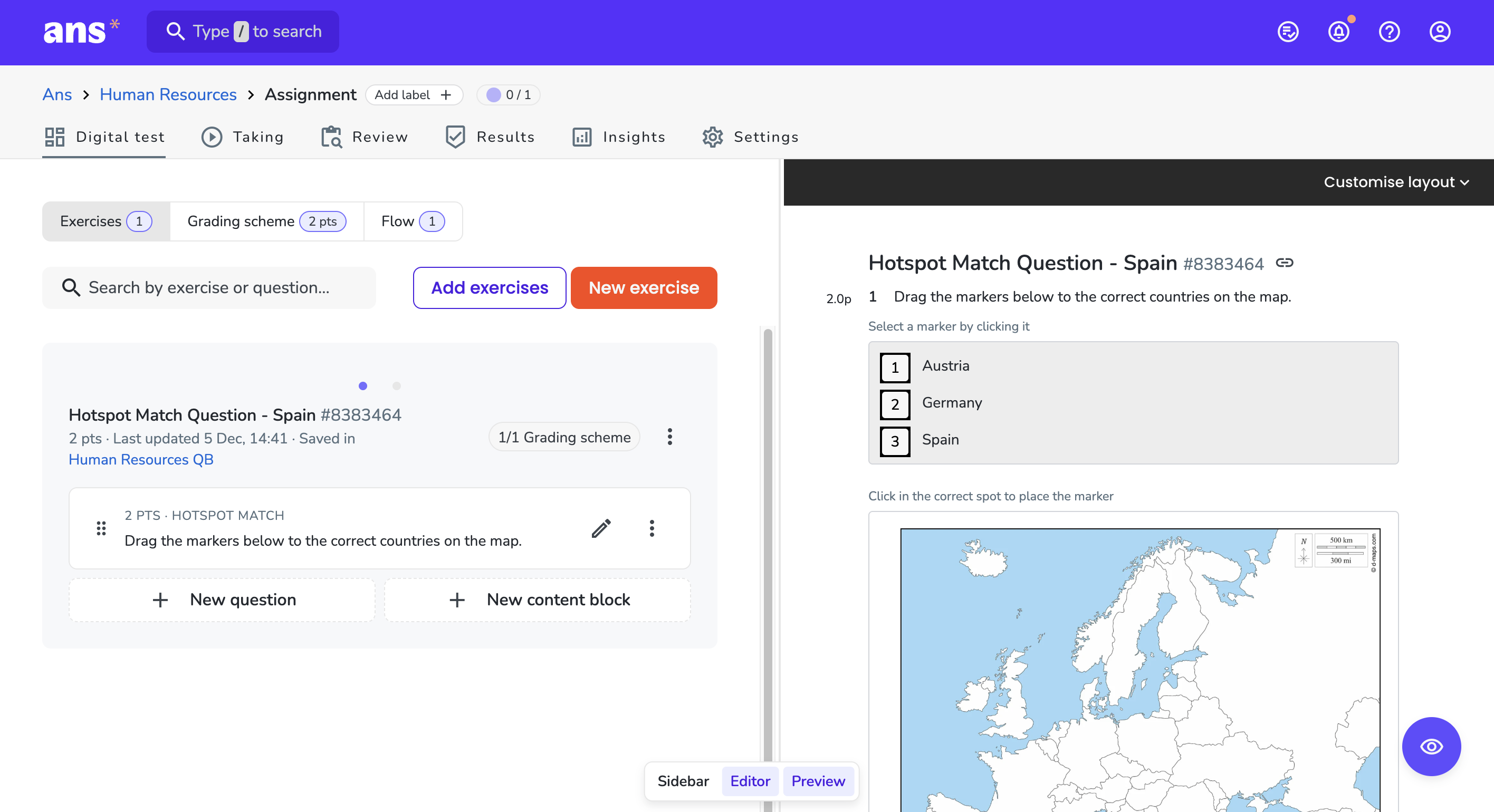The image size is (1494, 812).
Task: Focus the Search by exercise or question field
Action: (x=209, y=287)
